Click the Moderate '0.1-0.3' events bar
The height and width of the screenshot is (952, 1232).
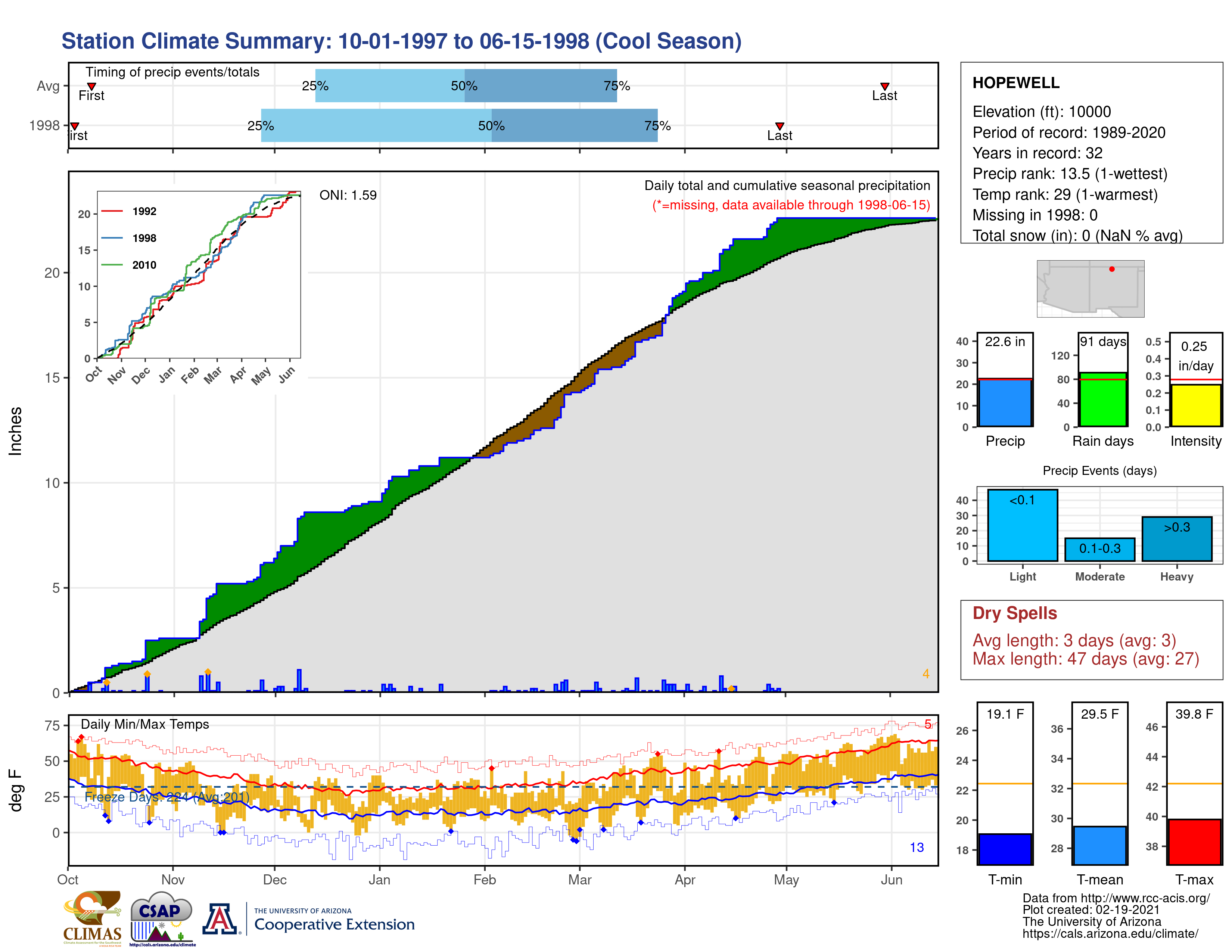[x=1099, y=549]
